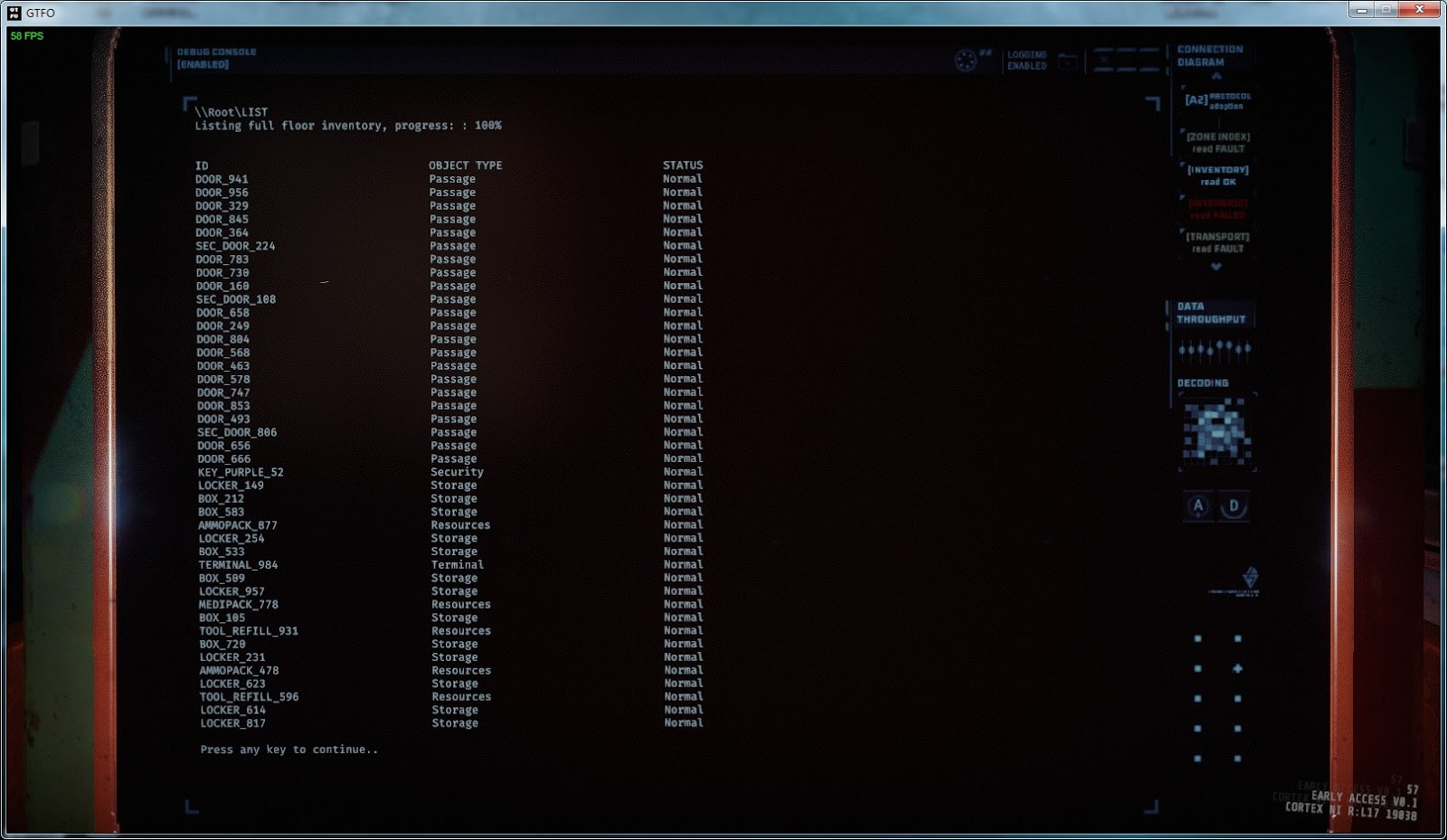Click the Decoding pixel pattern display

click(1217, 431)
